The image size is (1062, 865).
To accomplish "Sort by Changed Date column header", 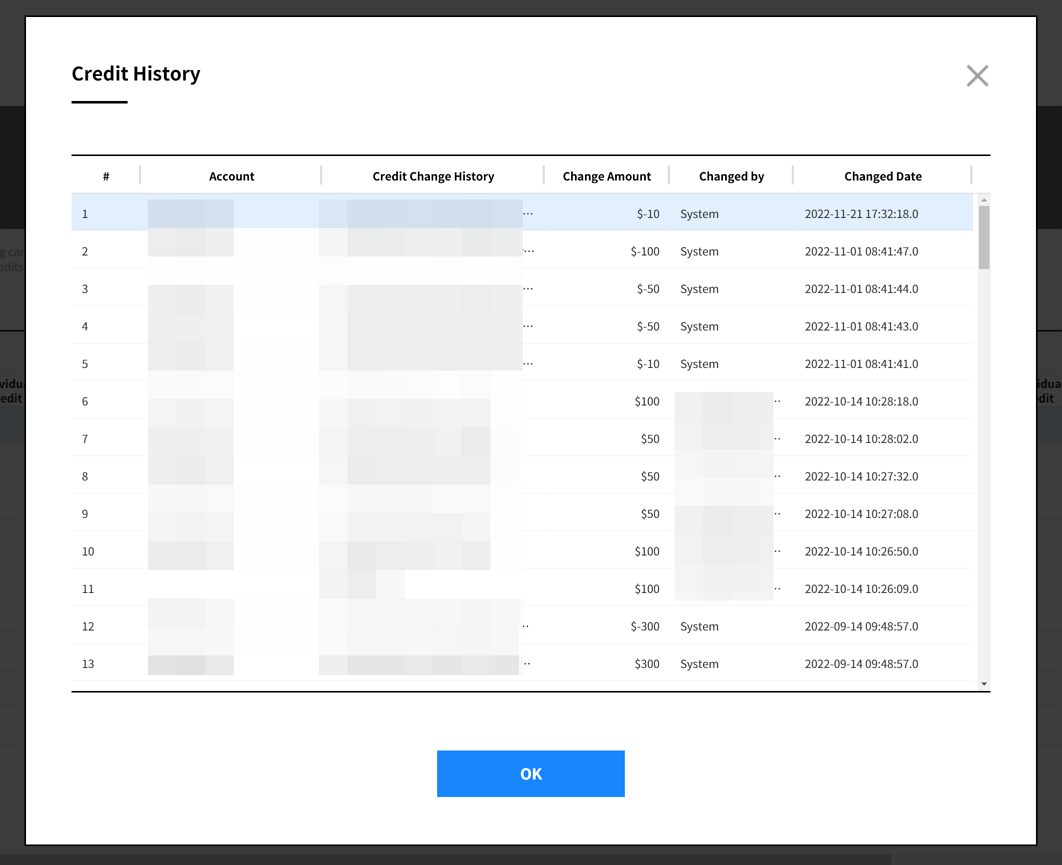I will pos(882,176).
